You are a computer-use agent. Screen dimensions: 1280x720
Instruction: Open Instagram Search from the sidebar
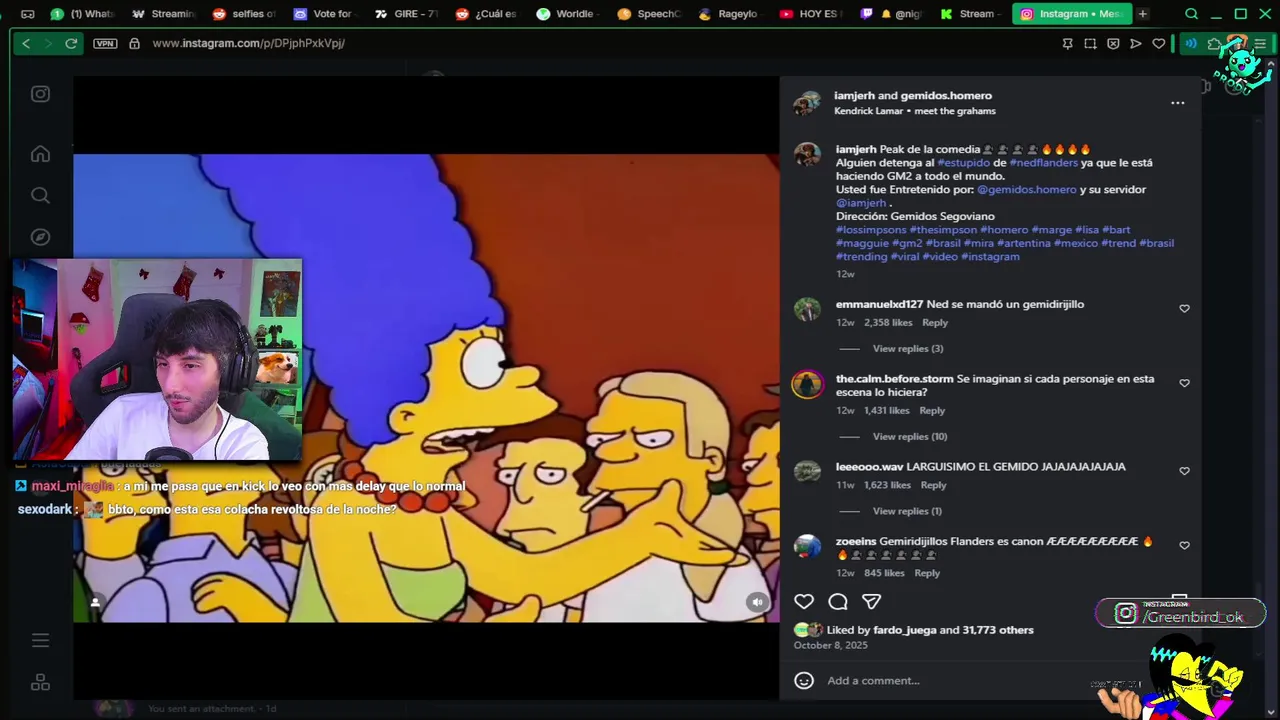click(40, 196)
